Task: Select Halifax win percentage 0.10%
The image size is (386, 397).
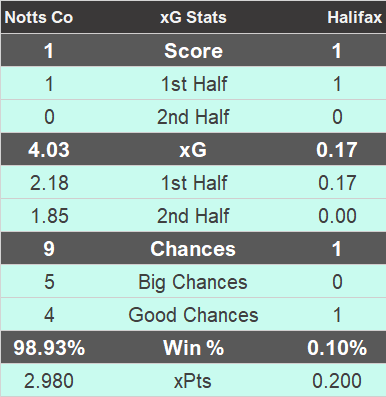Action: point(337,348)
